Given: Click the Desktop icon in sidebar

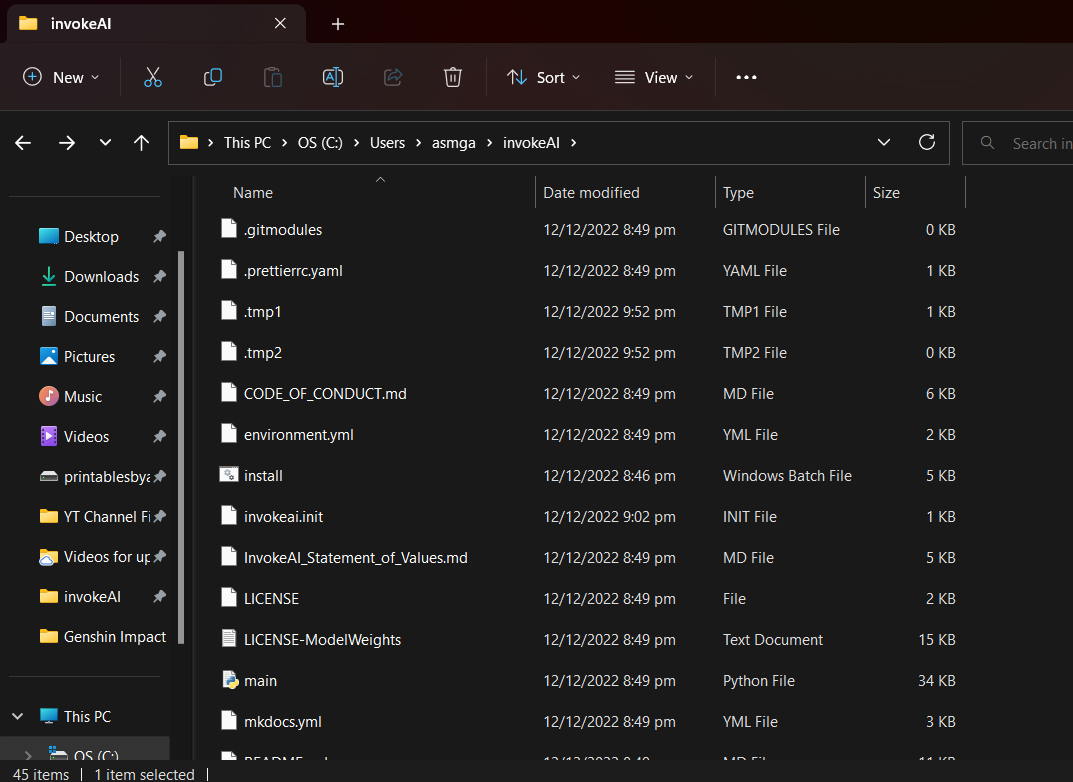Looking at the screenshot, I should click(x=49, y=236).
